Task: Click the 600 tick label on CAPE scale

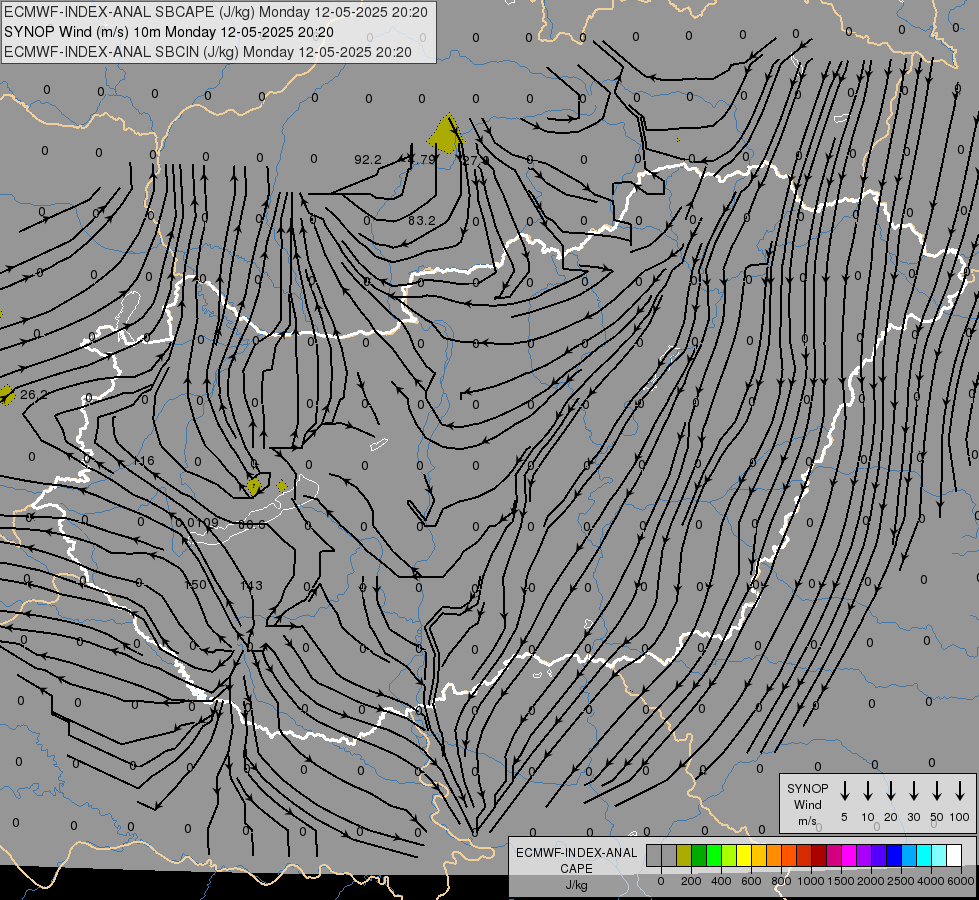Action: click(751, 881)
